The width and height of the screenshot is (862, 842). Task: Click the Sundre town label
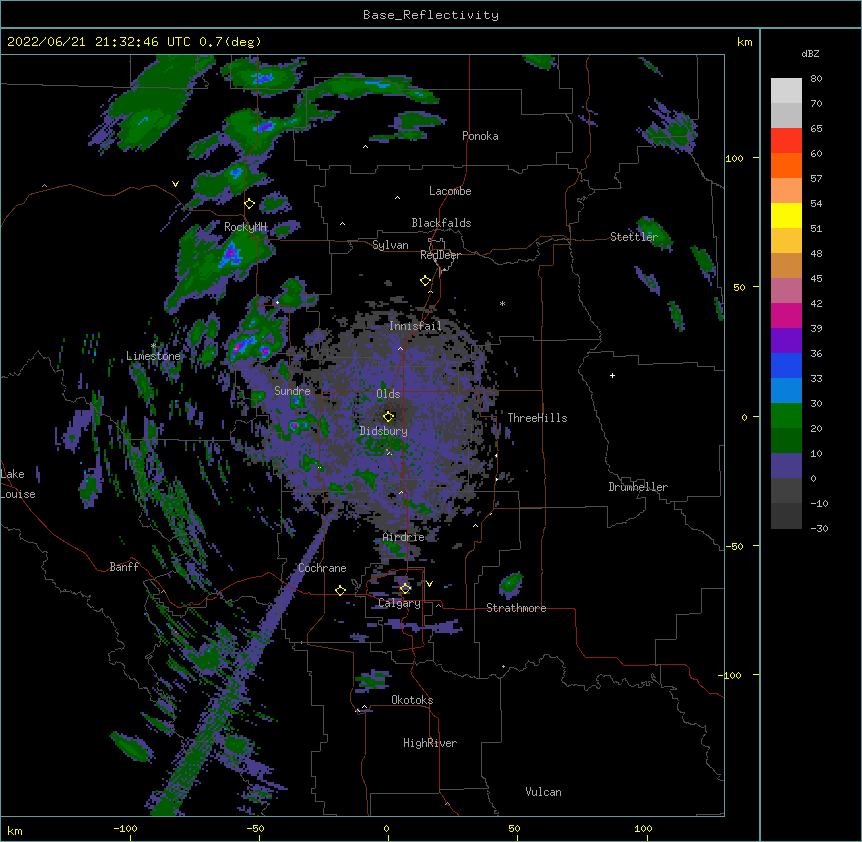pyautogui.click(x=292, y=391)
